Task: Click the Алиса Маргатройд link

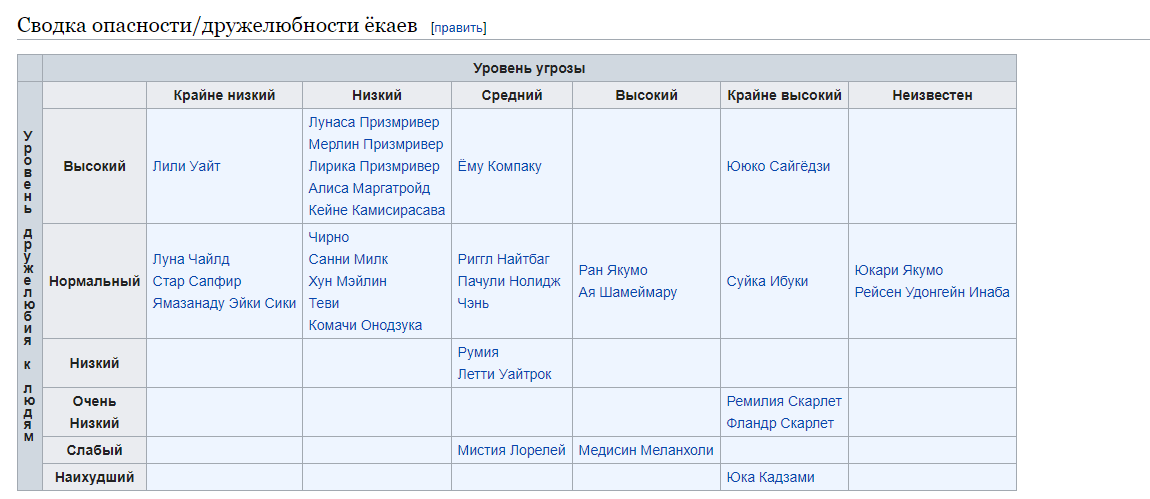Action: [x=369, y=188]
